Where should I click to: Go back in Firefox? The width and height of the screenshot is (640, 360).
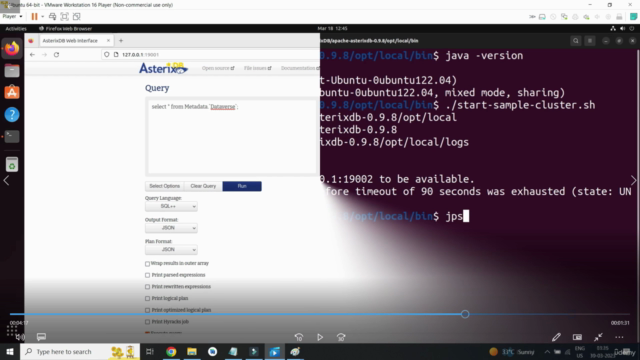(32, 55)
